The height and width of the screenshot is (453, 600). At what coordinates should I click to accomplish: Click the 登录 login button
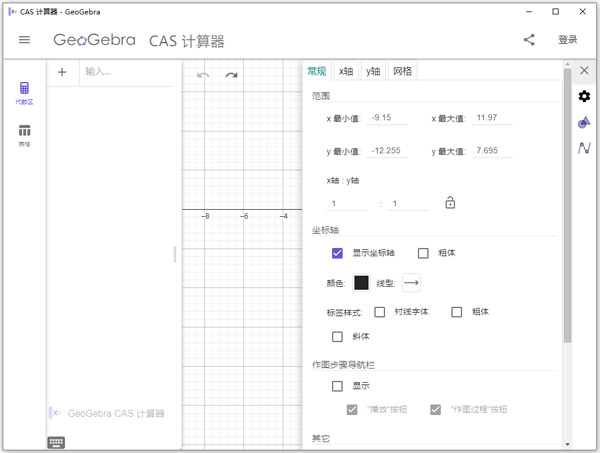[x=567, y=40]
